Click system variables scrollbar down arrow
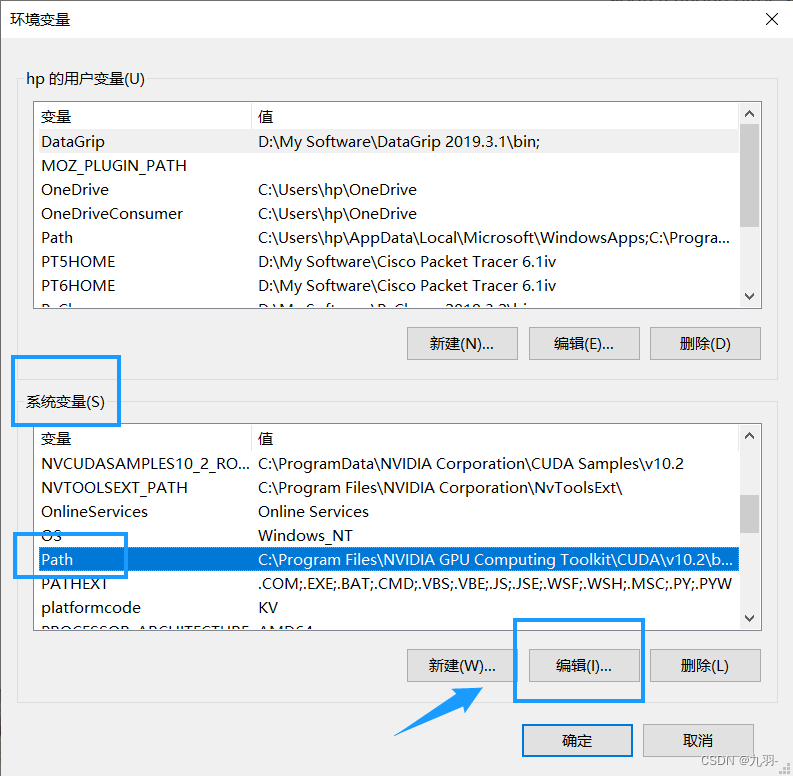This screenshot has width=793, height=776. coord(750,618)
